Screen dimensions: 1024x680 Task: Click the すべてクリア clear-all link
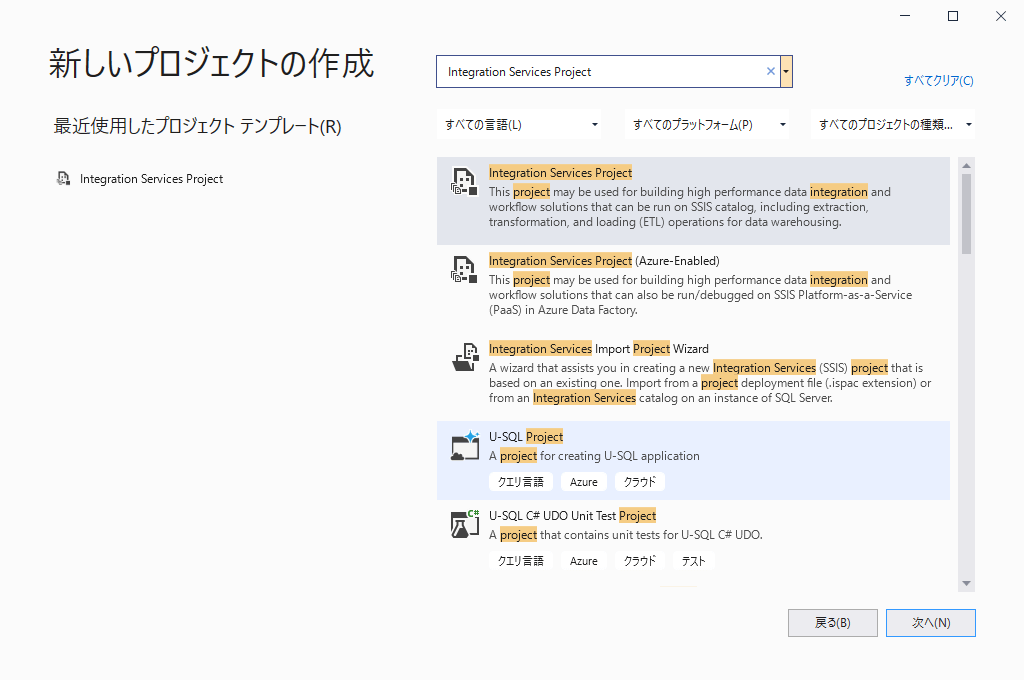(x=938, y=81)
